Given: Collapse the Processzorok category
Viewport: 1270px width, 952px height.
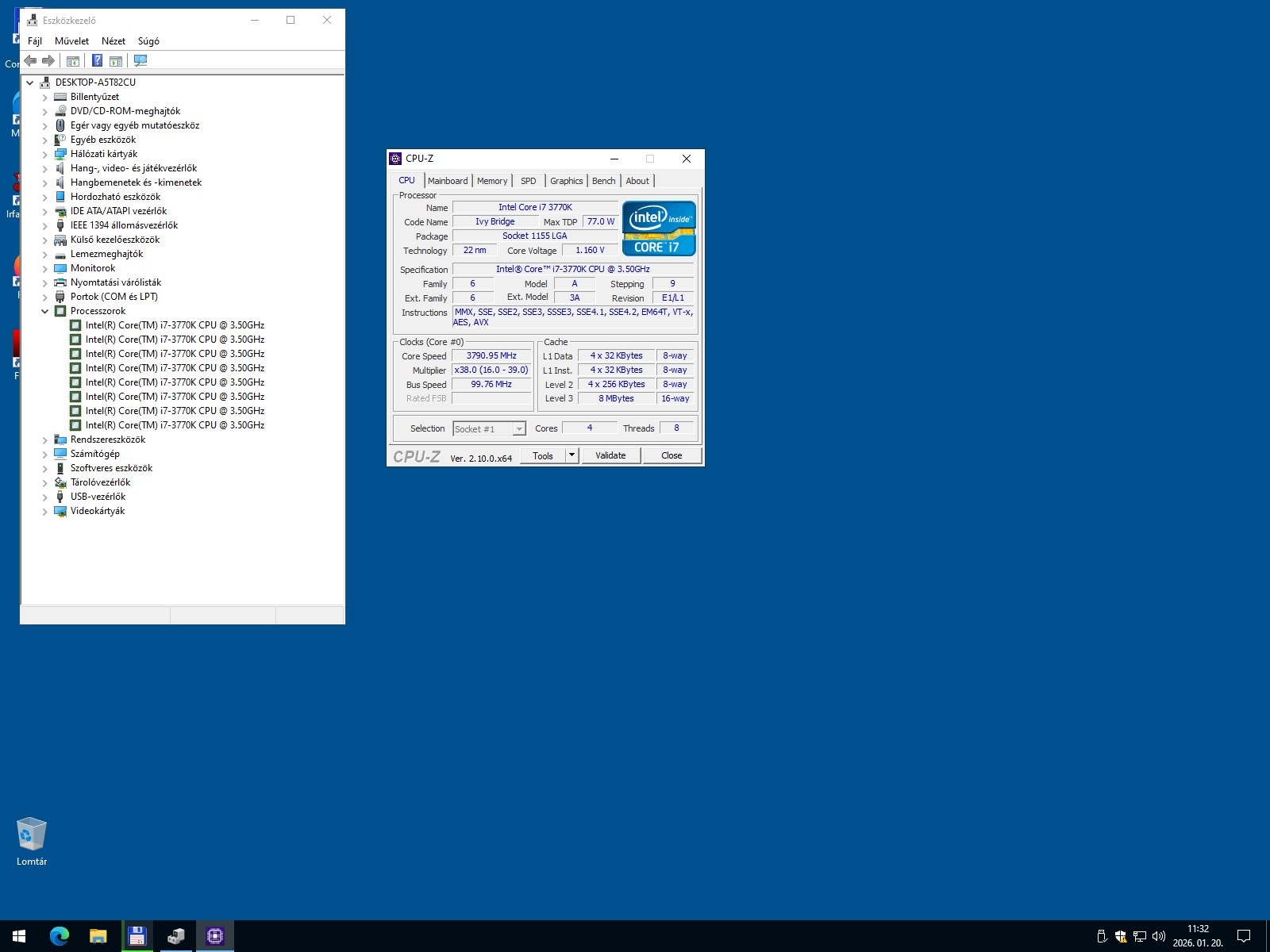Looking at the screenshot, I should [x=44, y=311].
